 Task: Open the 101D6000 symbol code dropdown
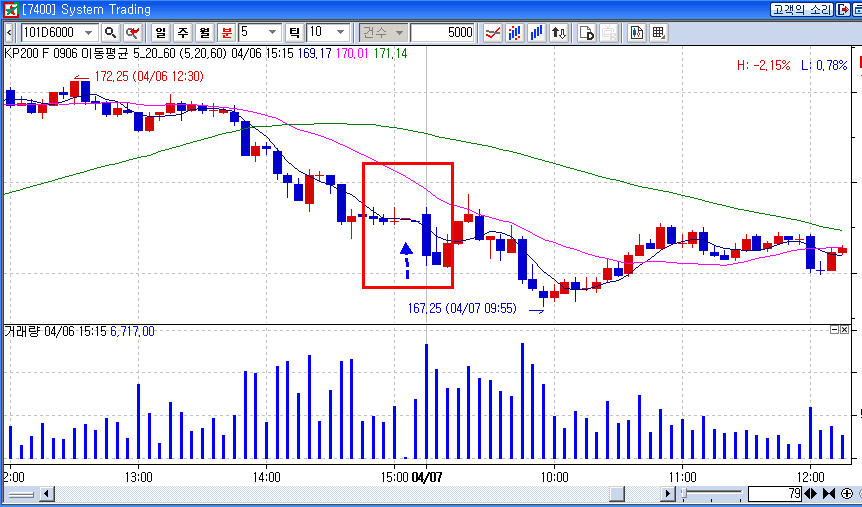coord(89,33)
